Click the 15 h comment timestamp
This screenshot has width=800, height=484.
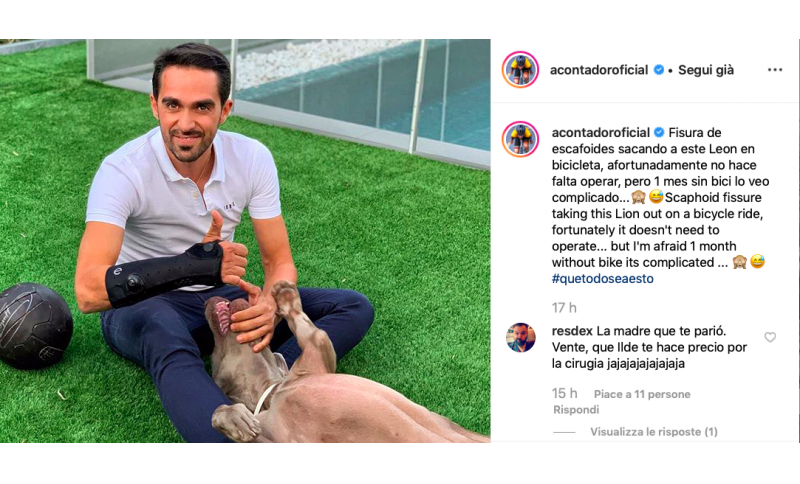click(x=564, y=394)
